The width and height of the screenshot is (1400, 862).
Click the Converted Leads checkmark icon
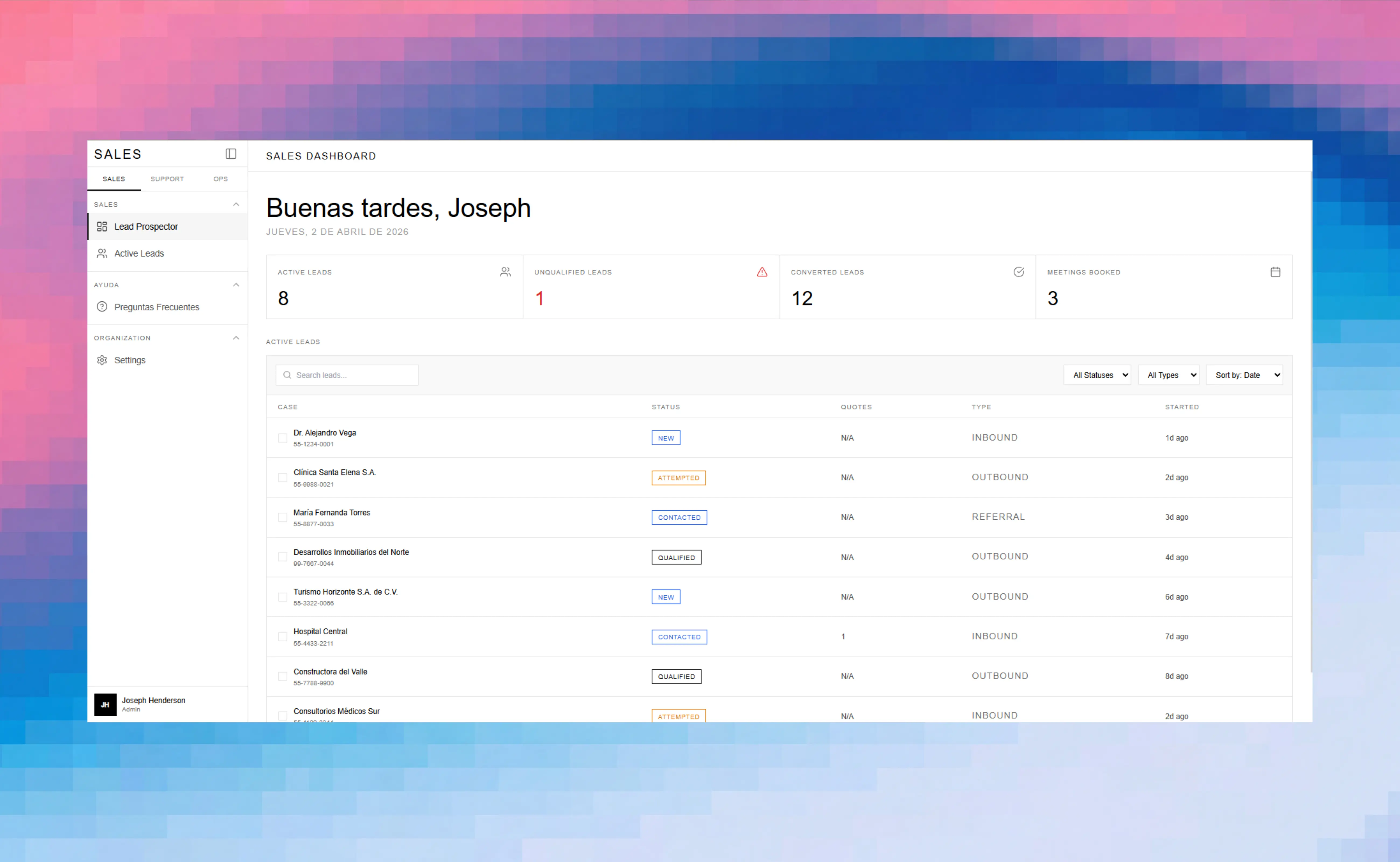tap(1018, 273)
